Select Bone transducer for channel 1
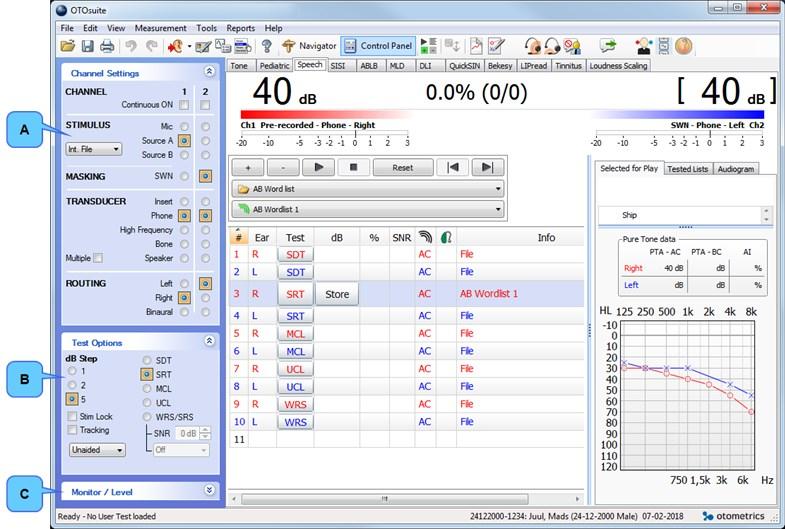 click(x=185, y=244)
